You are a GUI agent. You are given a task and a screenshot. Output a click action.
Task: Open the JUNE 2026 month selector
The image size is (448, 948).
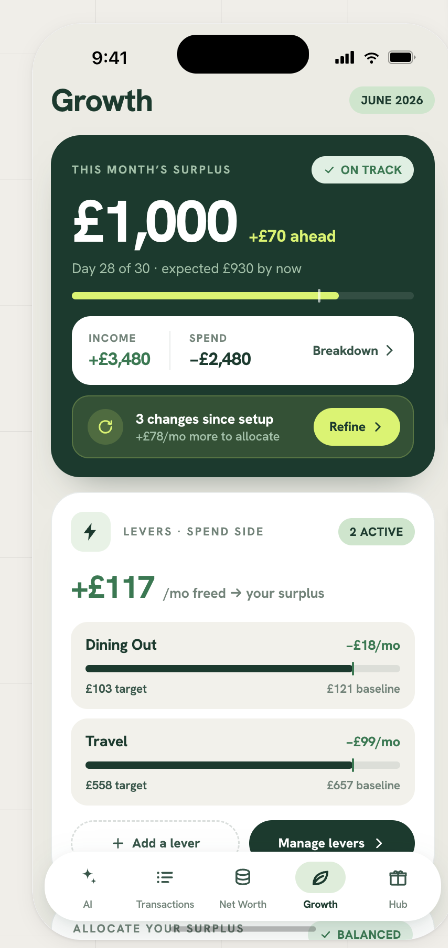click(392, 100)
